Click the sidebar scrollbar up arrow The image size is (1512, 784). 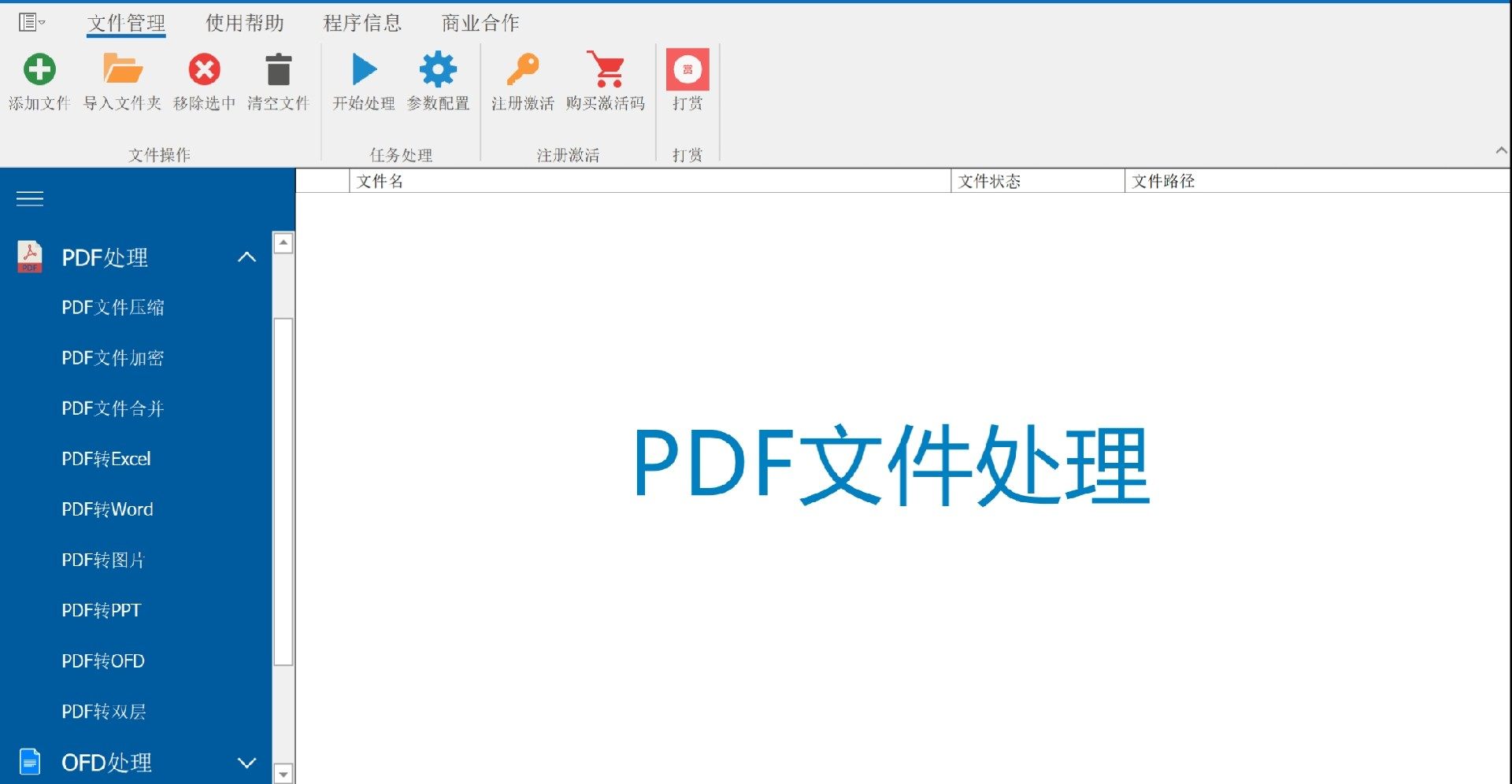[x=283, y=242]
